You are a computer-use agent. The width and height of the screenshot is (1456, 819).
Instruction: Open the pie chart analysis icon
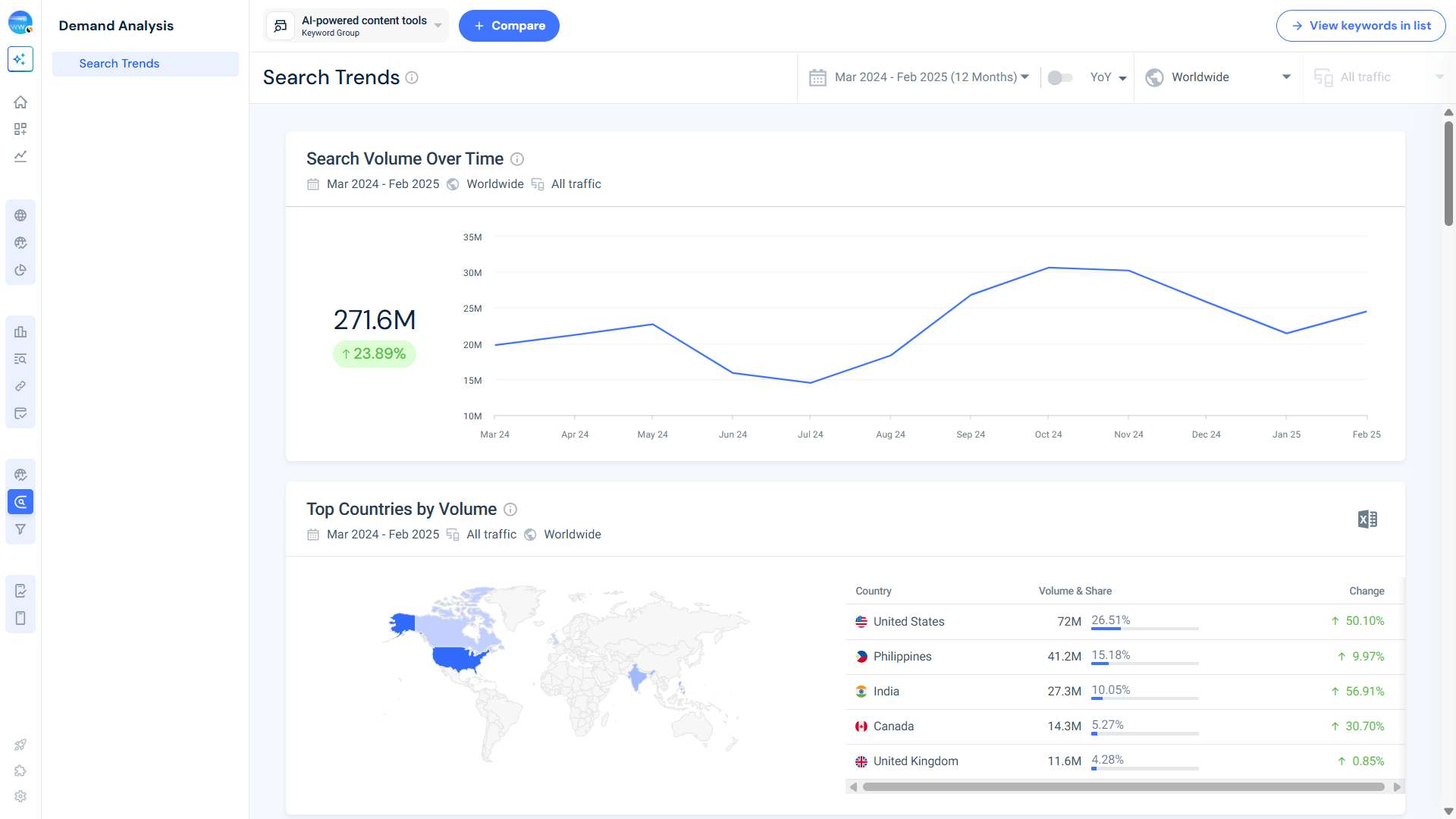click(20, 270)
